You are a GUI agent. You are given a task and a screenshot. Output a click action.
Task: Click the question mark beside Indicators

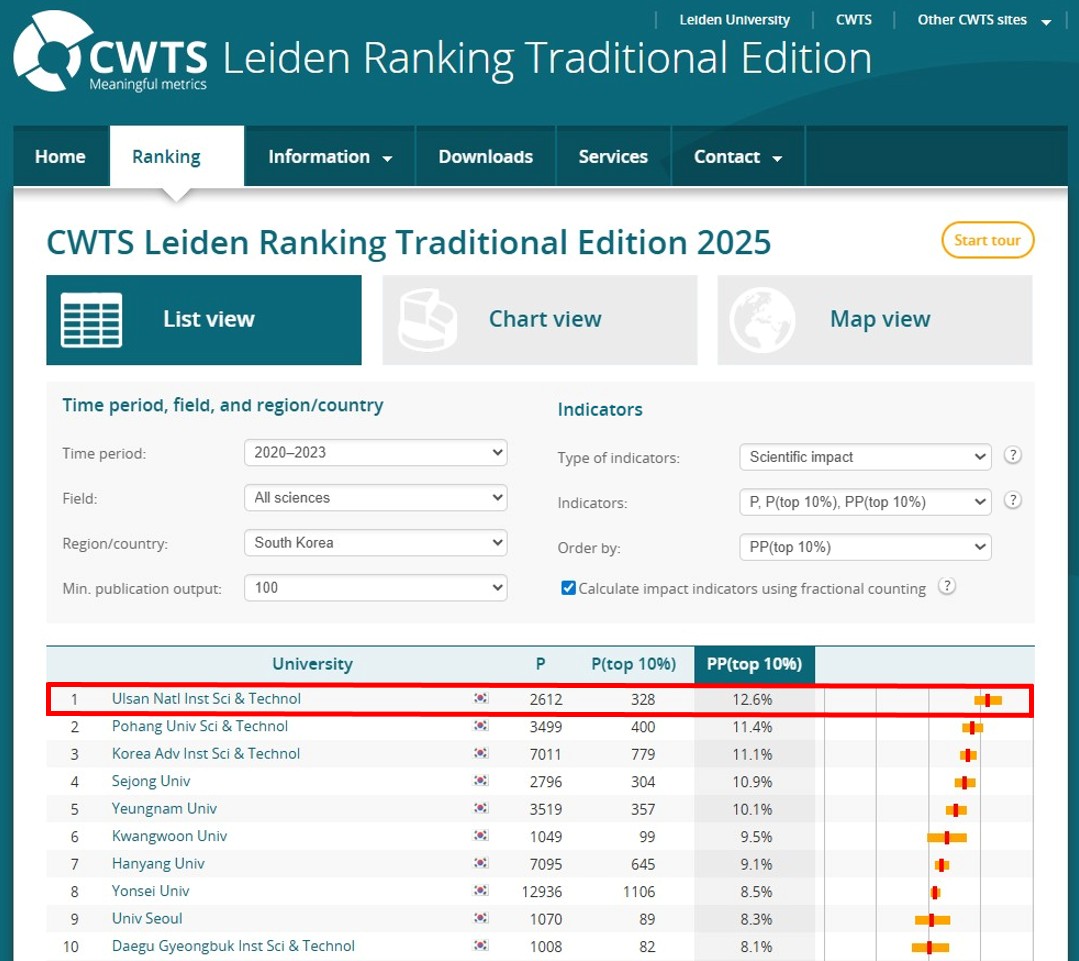click(x=1012, y=500)
